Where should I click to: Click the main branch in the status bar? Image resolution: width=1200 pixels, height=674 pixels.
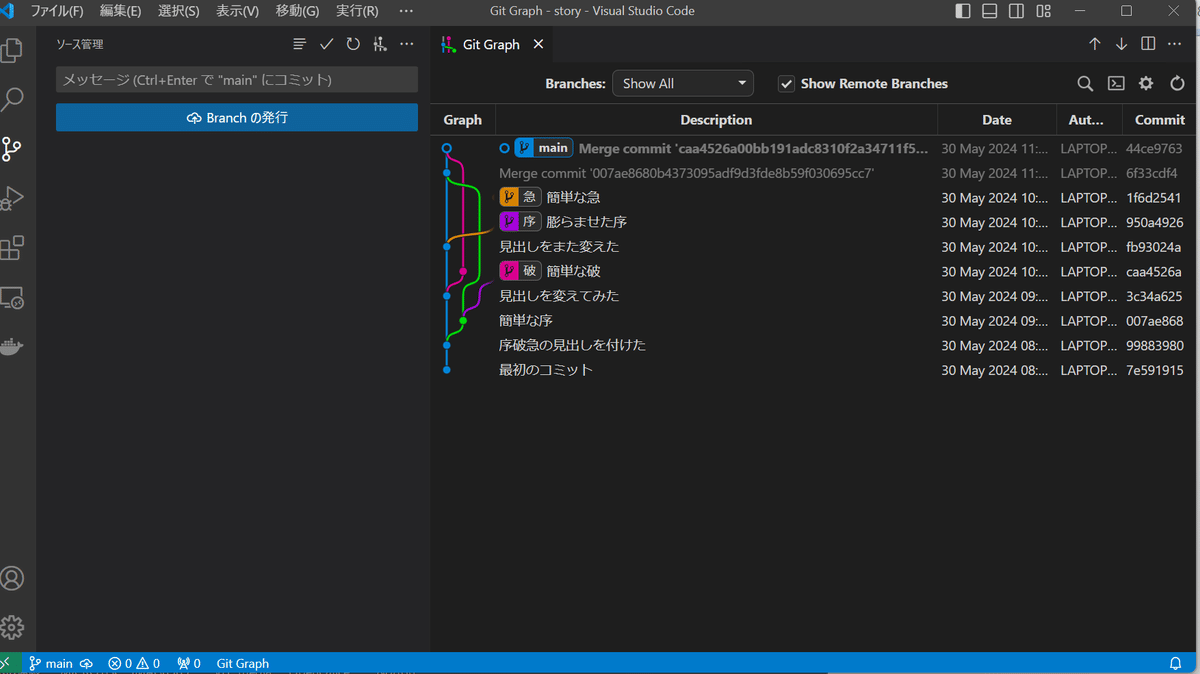[x=51, y=663]
